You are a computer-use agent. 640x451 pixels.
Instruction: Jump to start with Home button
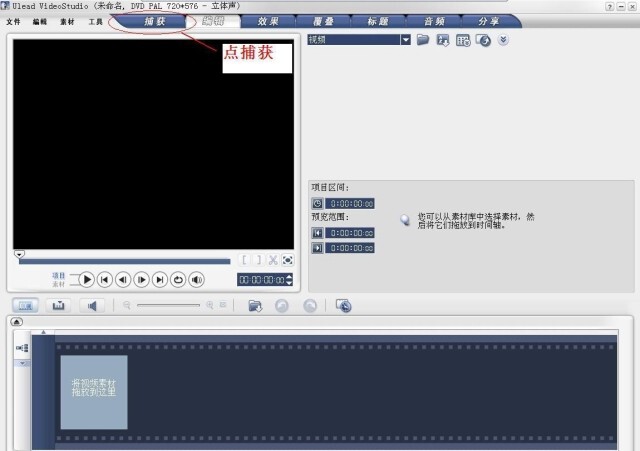[105, 280]
